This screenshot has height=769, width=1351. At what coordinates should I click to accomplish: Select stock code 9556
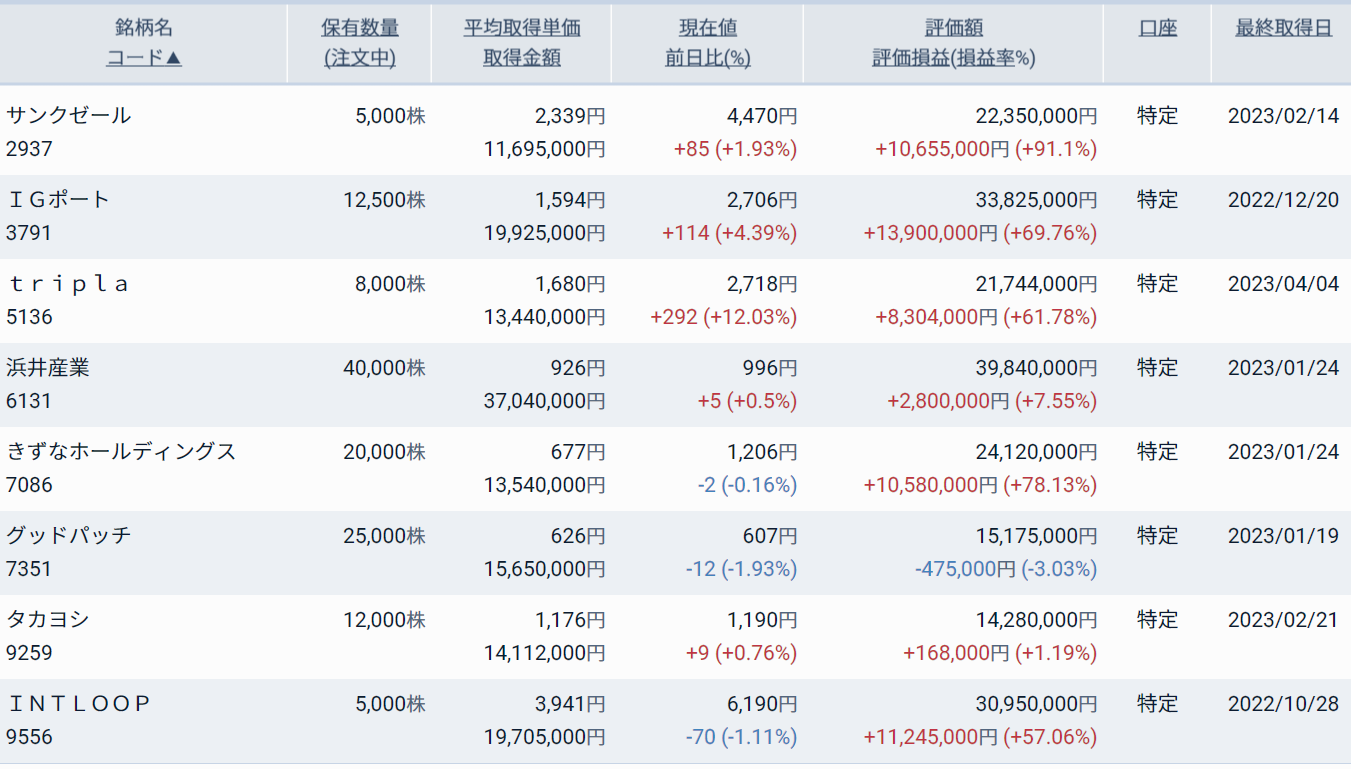click(29, 737)
